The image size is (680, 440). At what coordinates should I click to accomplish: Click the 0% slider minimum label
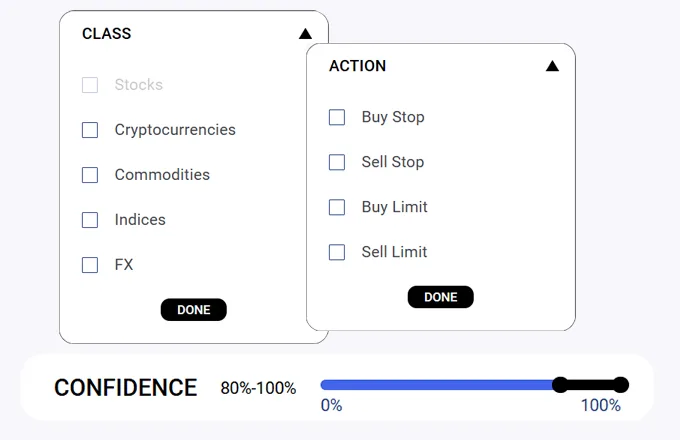[331, 405]
